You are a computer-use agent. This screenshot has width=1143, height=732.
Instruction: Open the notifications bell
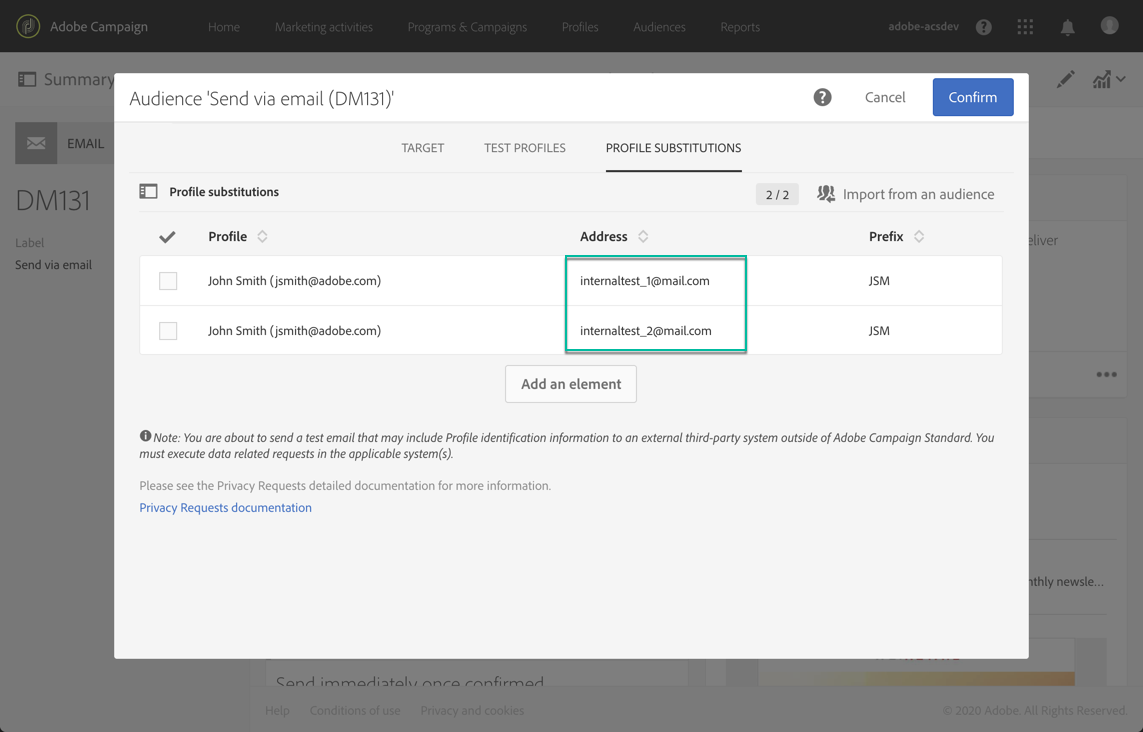pyautogui.click(x=1068, y=27)
